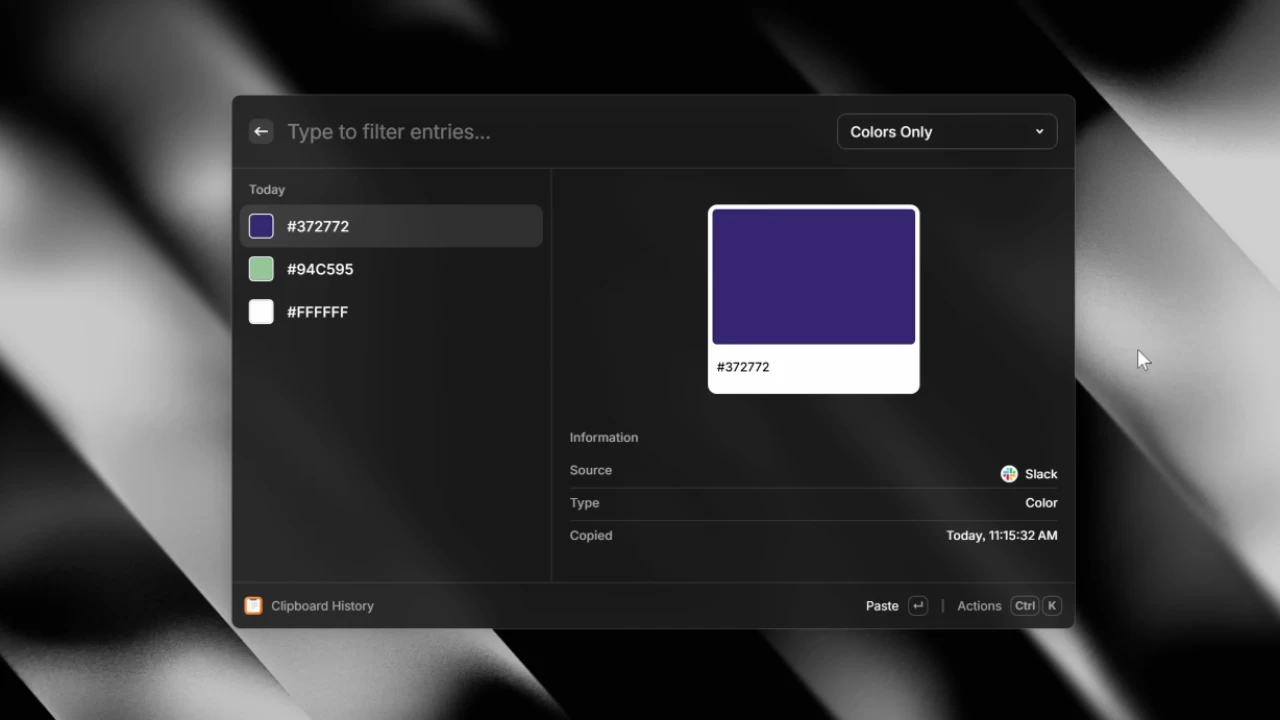Screen dimensions: 1280x720
Task: Expand the Today section header
Action: [x=266, y=189]
